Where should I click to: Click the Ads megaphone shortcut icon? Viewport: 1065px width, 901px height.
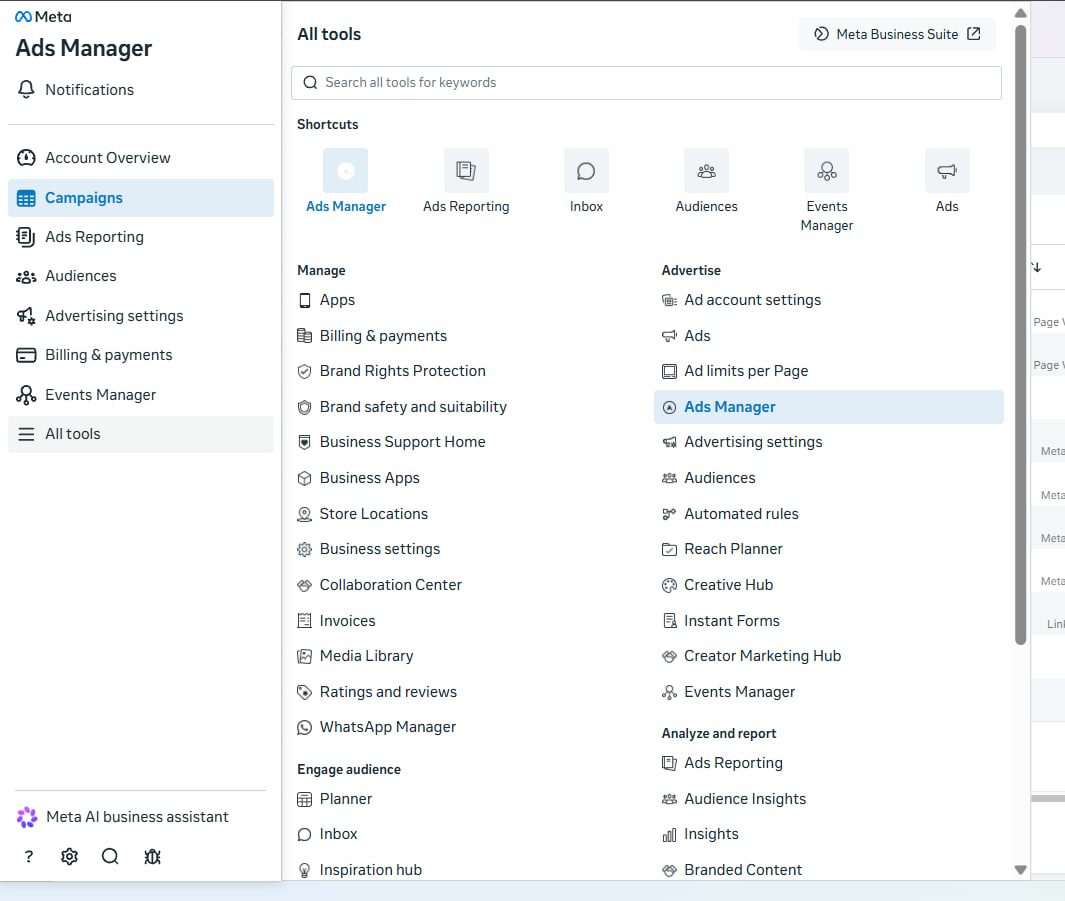point(947,170)
